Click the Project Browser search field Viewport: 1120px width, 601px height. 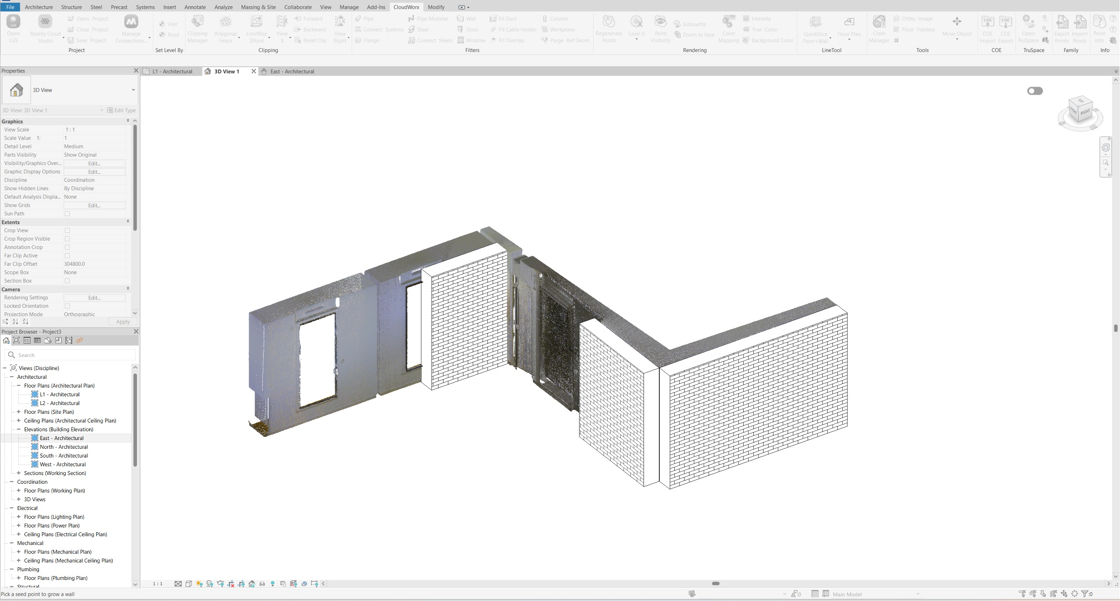tap(70, 355)
